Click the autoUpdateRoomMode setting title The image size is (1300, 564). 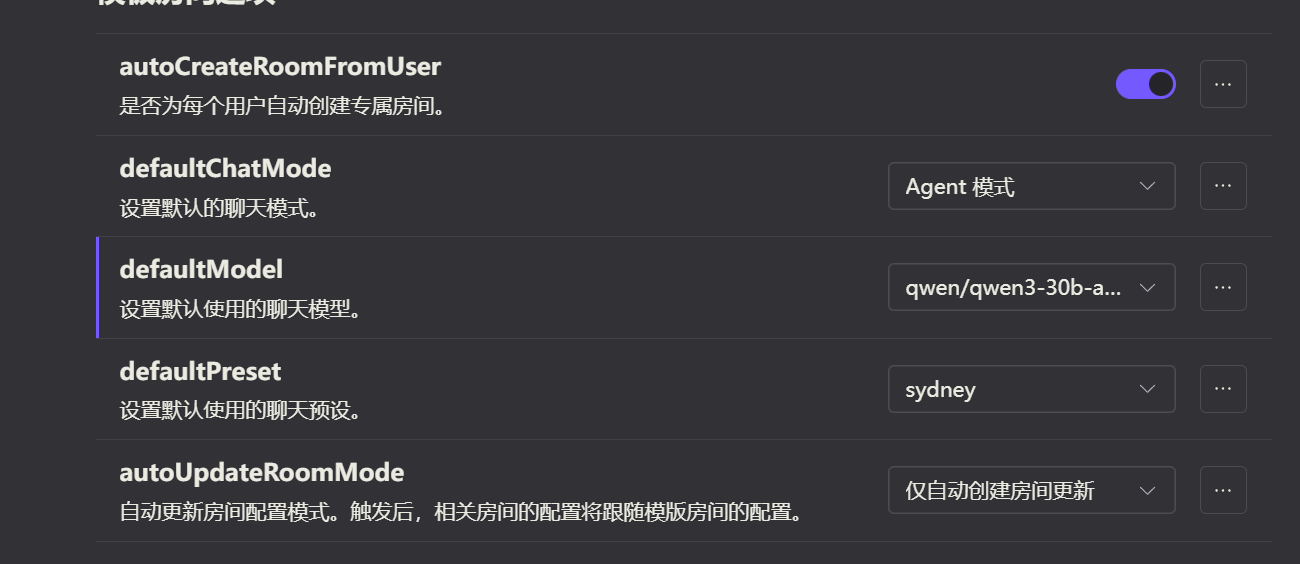(x=261, y=472)
